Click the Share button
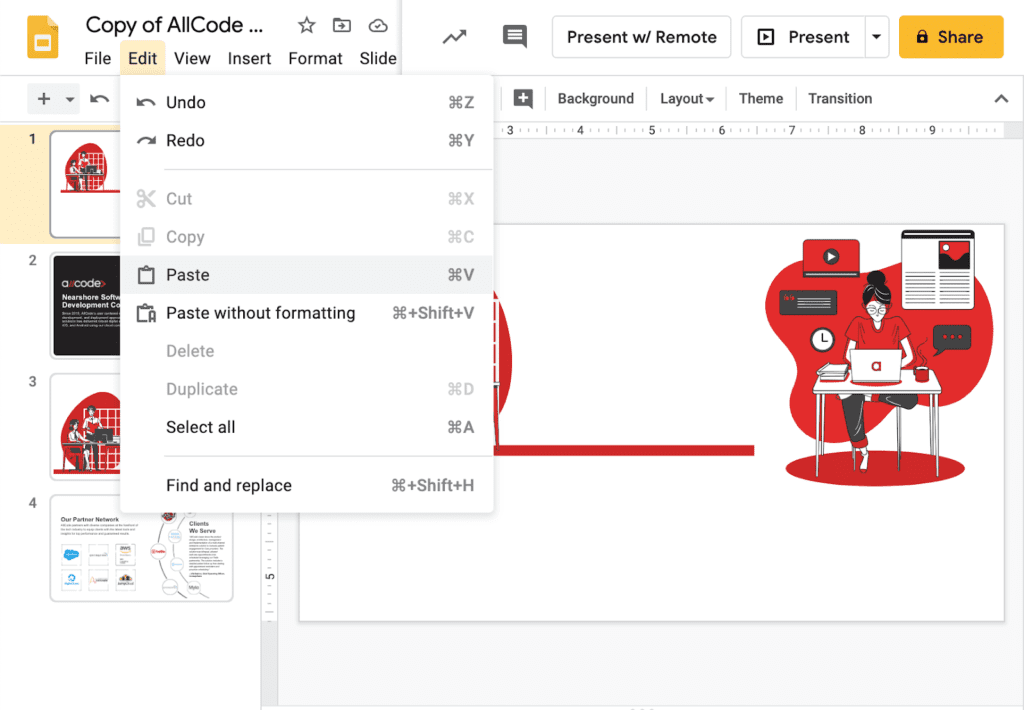 pos(950,36)
